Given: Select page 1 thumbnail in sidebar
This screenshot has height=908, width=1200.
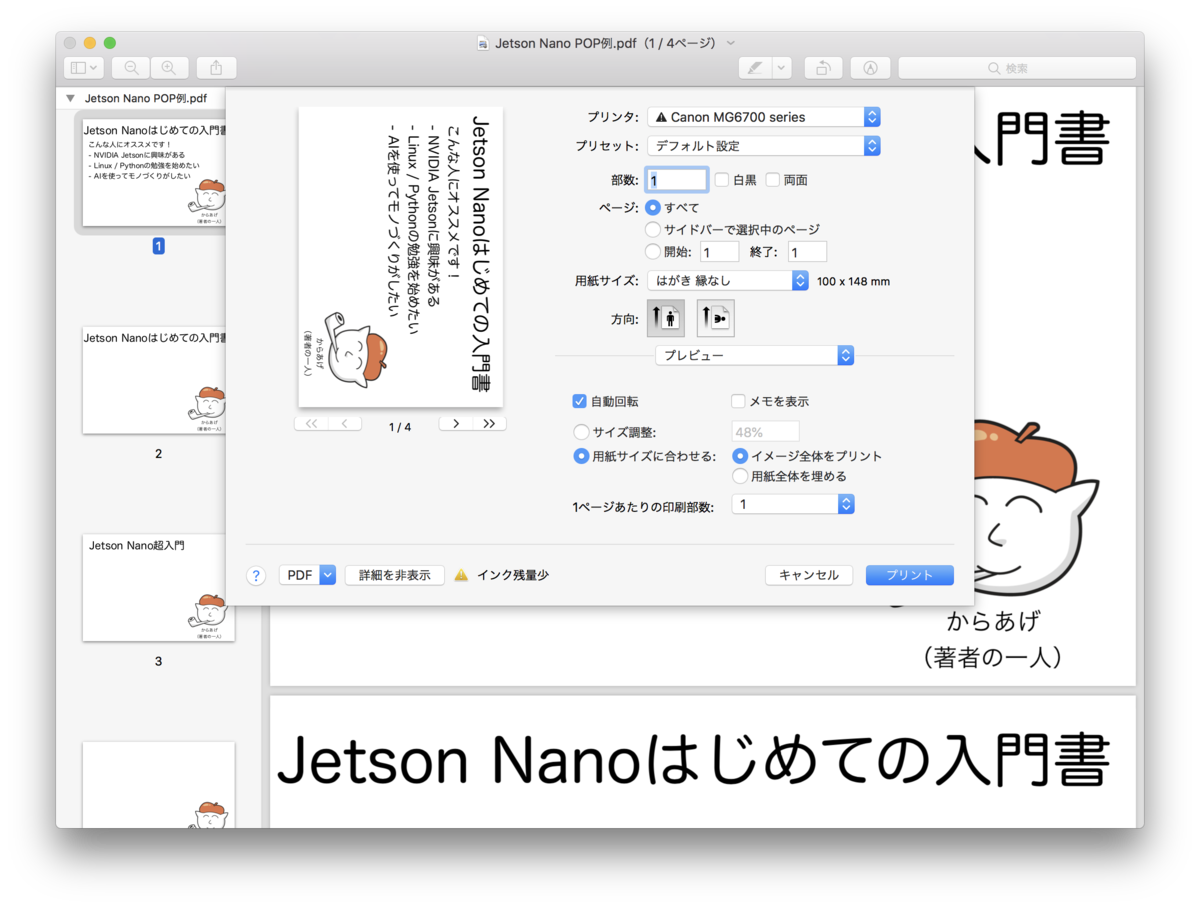Looking at the screenshot, I should coord(154,172).
